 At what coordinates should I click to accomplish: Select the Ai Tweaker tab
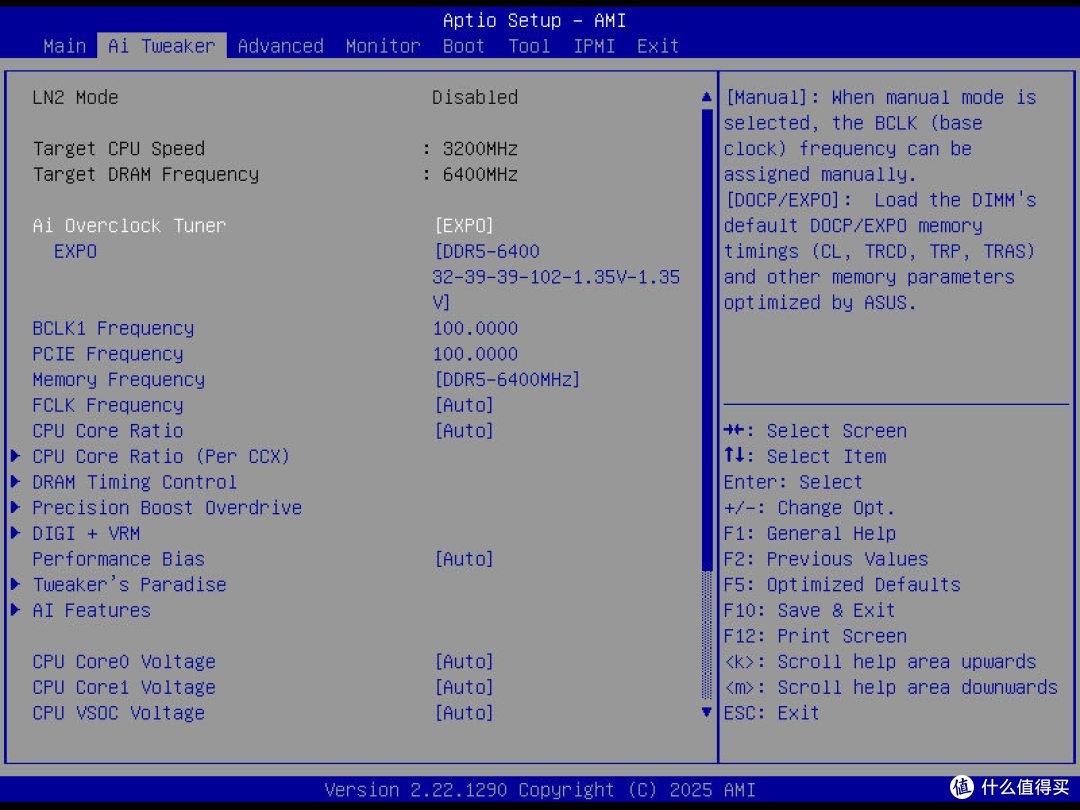(162, 46)
